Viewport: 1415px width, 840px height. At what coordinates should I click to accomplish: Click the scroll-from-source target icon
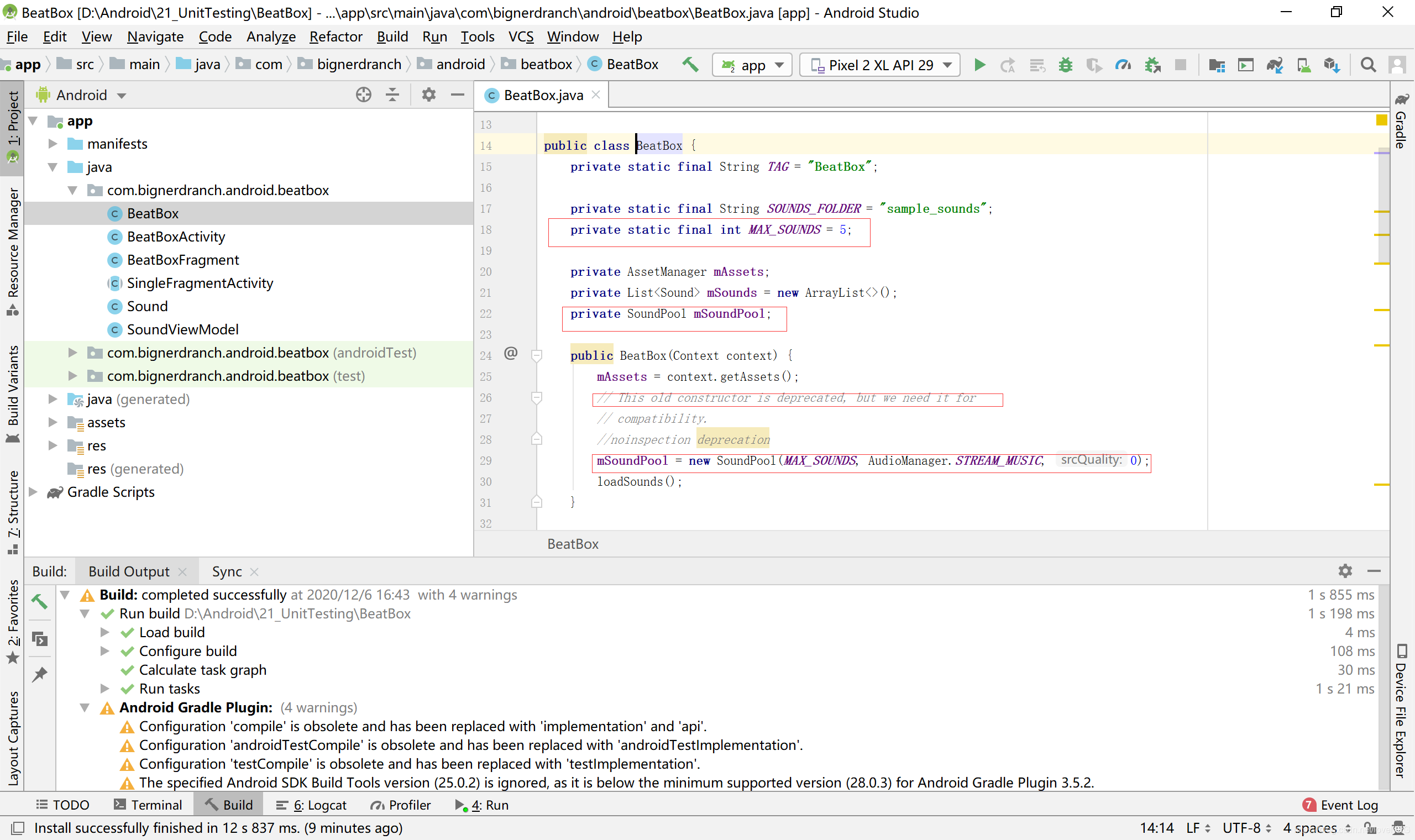pos(363,95)
